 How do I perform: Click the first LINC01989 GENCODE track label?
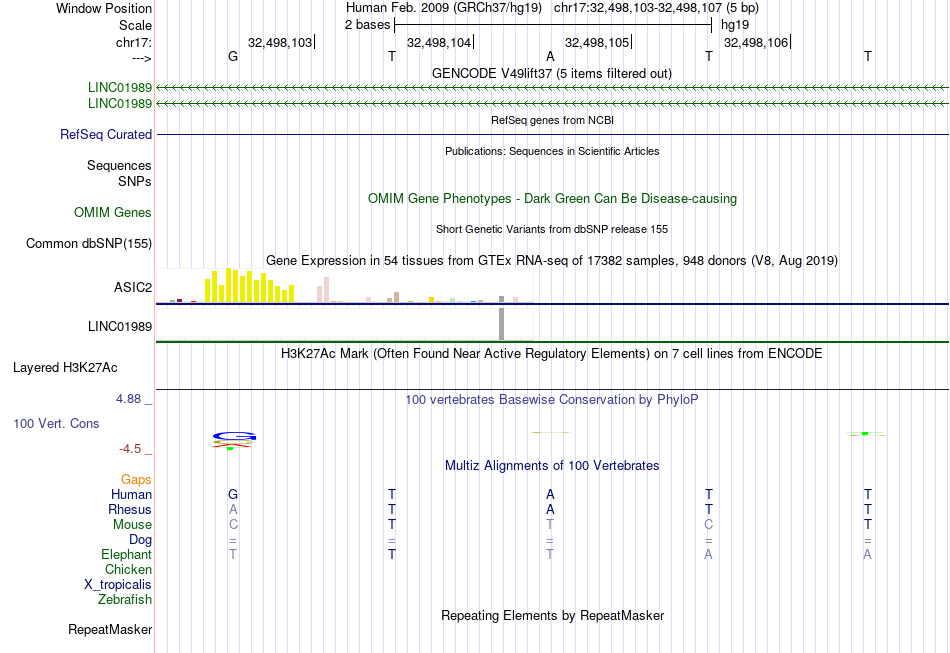pyautogui.click(x=120, y=87)
